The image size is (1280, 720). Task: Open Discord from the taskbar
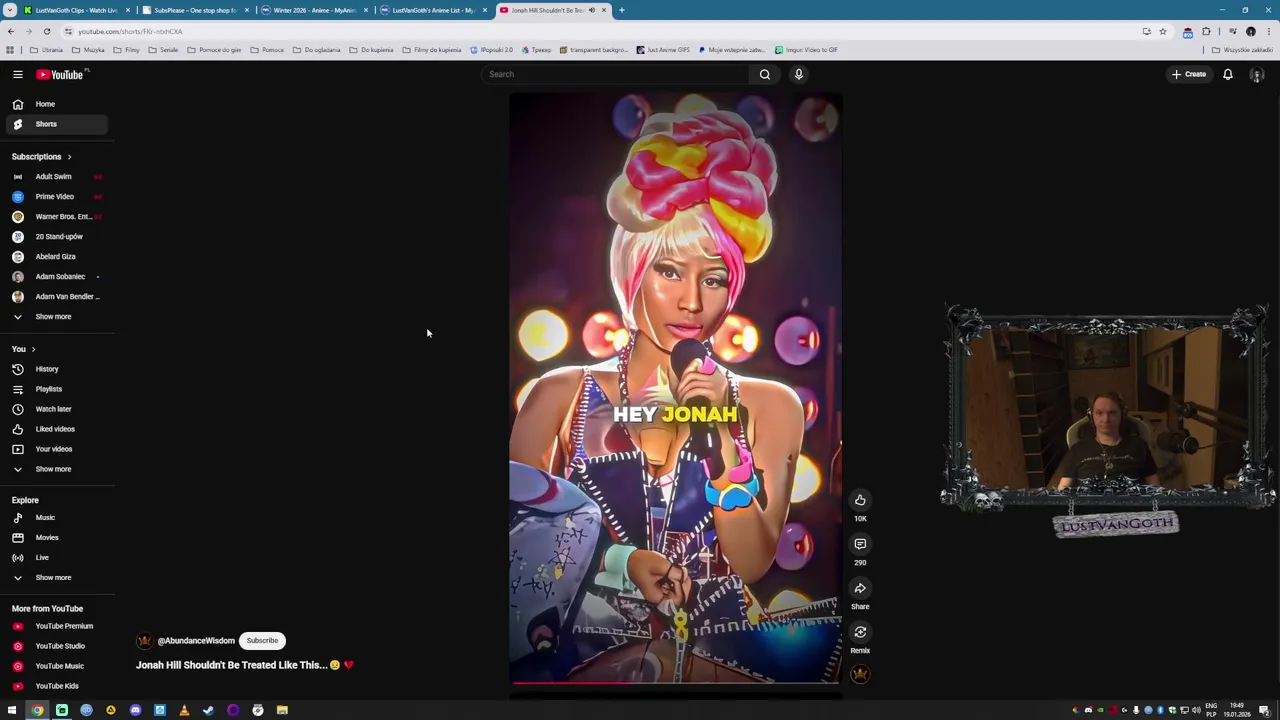pyautogui.click(x=135, y=710)
